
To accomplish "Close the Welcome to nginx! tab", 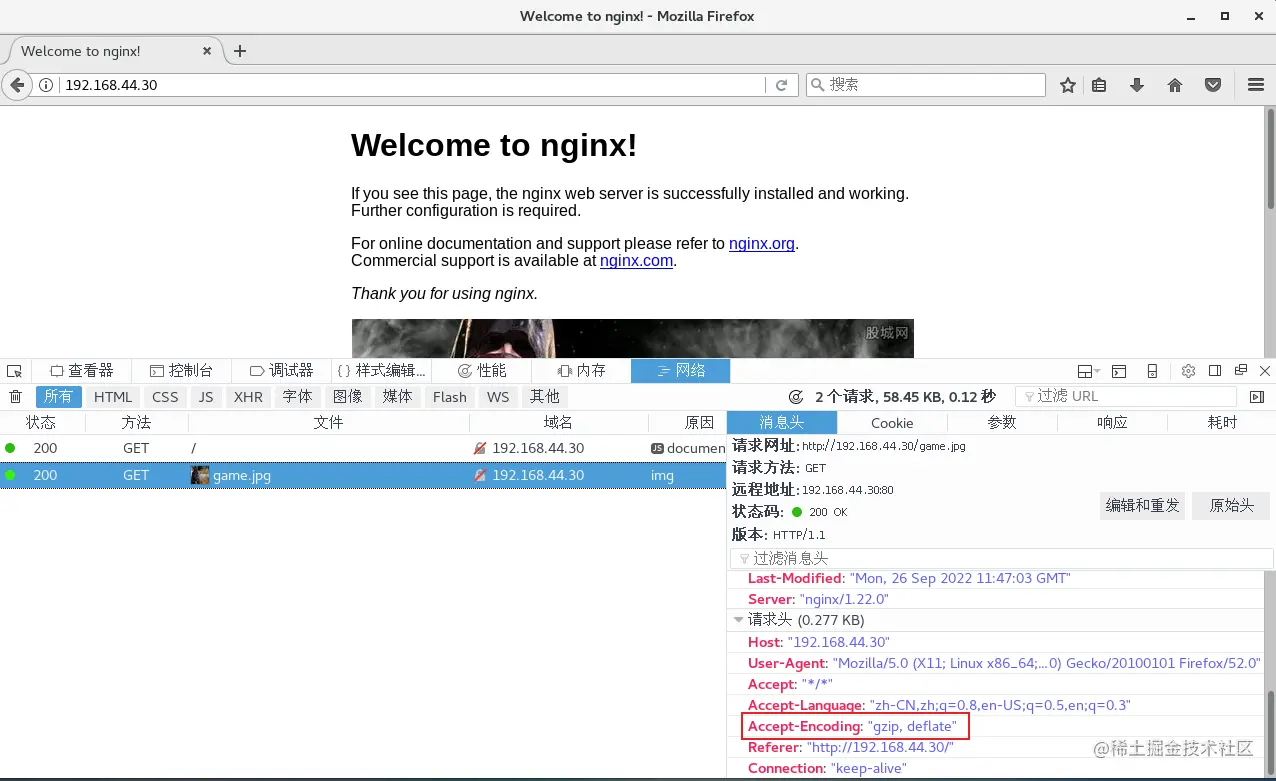I will (x=208, y=51).
